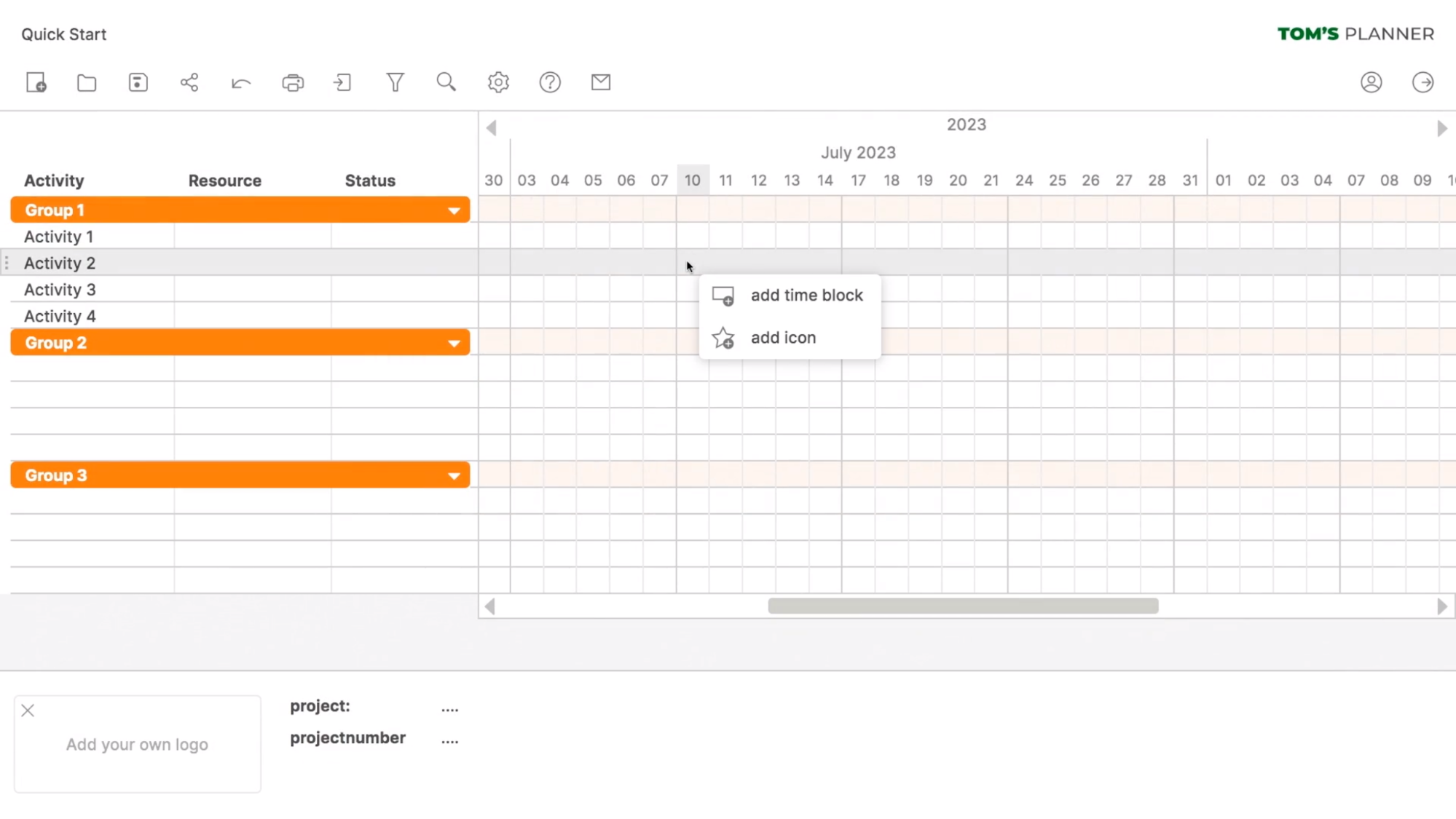Click the save file icon
Screen dimensions: 1456x819
[138, 82]
